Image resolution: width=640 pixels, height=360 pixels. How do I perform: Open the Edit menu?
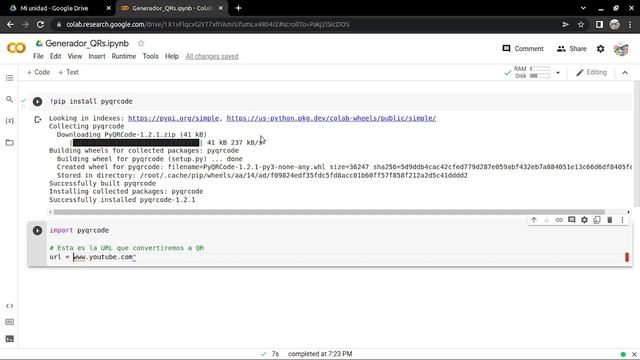click(x=56, y=56)
